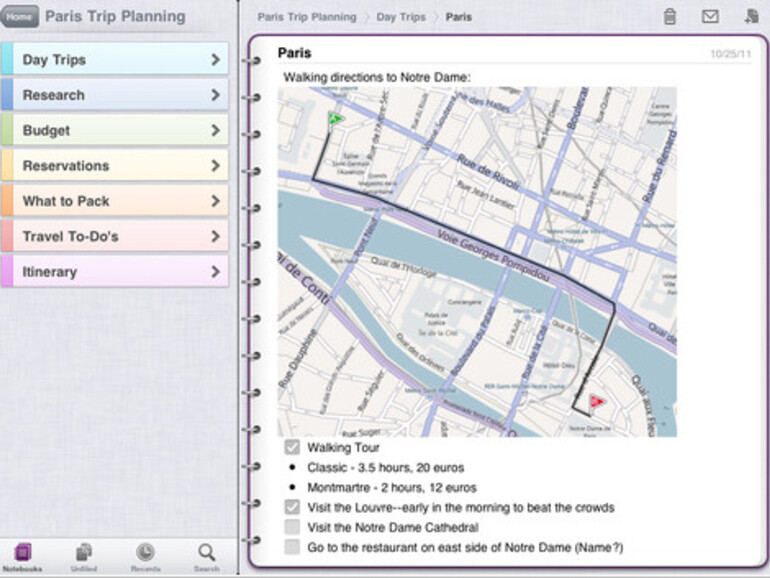
Task: Email this page using the envelope icon
Action: tap(710, 17)
